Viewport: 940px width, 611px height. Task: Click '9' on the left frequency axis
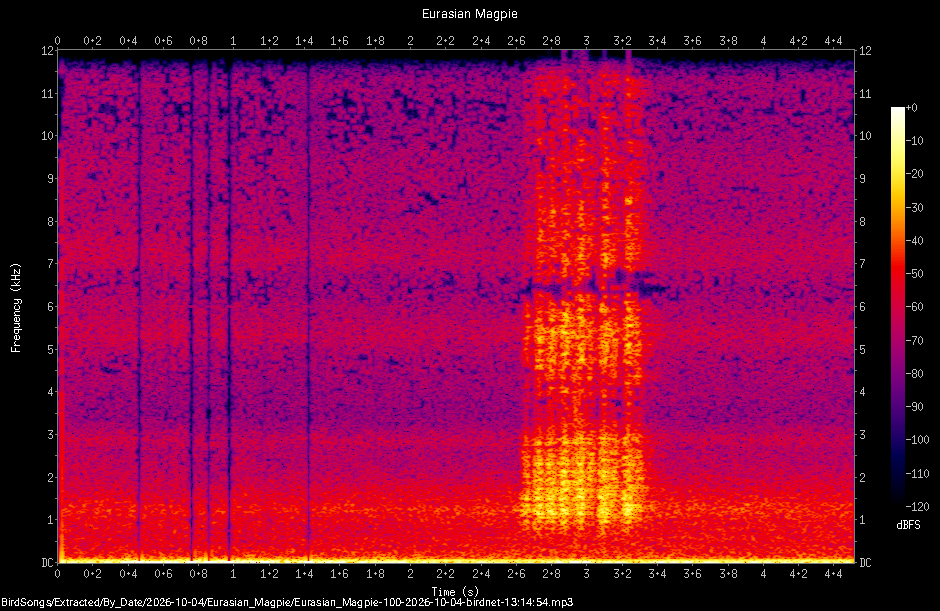click(51, 179)
